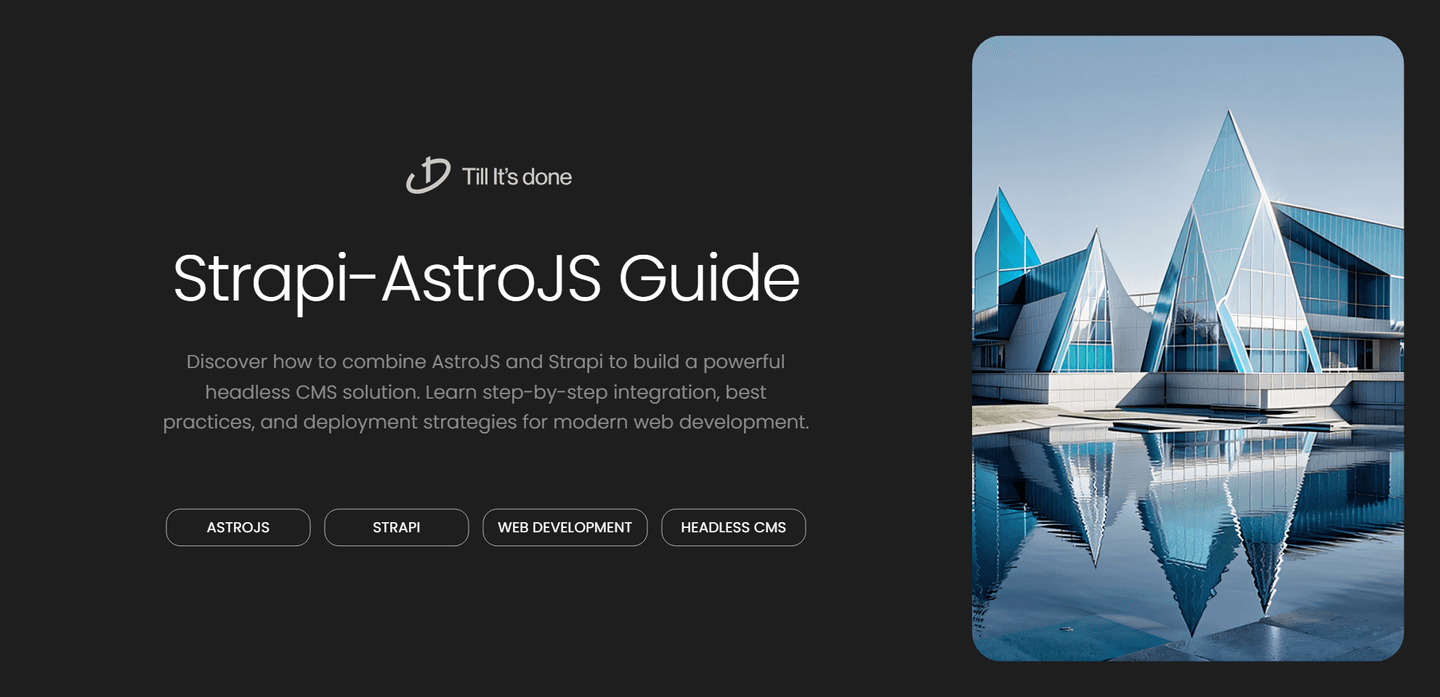Select the STRAPI tag

[x=396, y=527]
